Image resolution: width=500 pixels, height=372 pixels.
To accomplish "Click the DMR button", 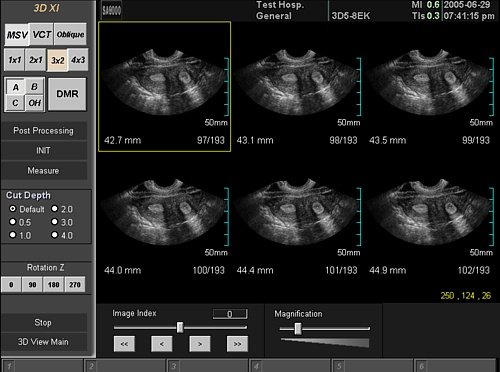I will tap(67, 94).
